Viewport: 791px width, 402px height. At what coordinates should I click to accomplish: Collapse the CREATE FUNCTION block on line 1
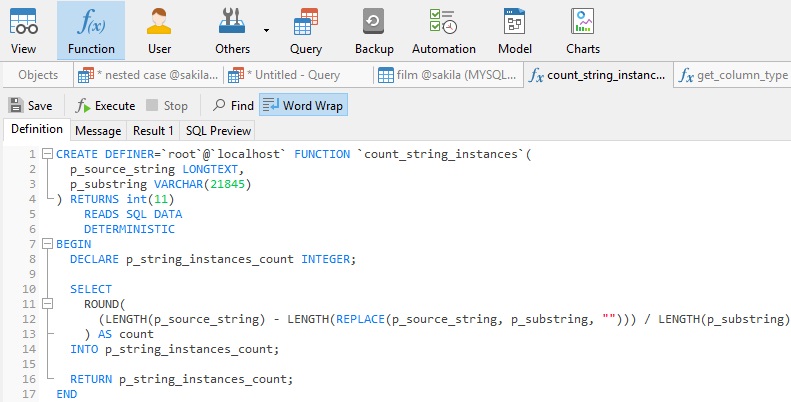point(47,154)
